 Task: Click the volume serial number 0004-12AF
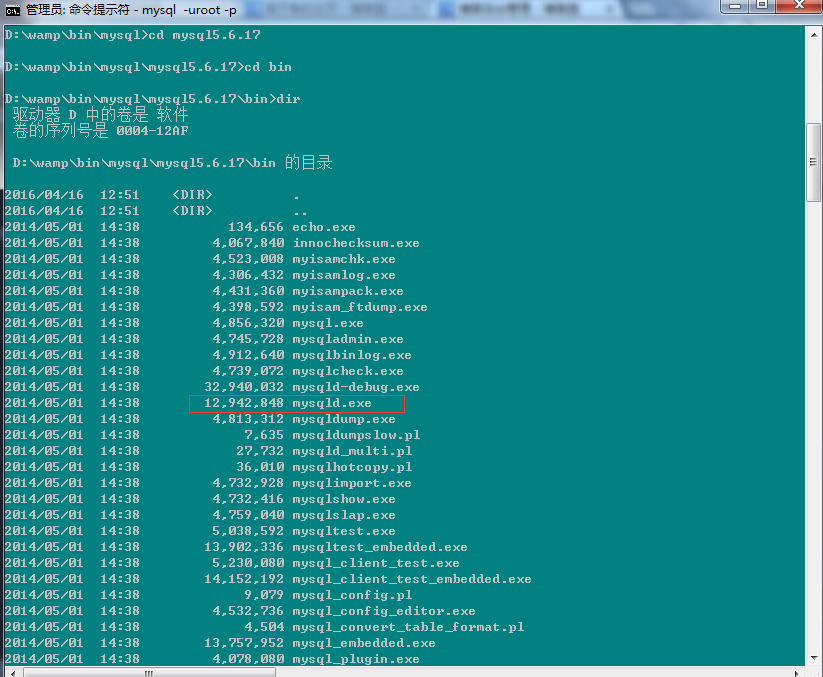click(152, 131)
